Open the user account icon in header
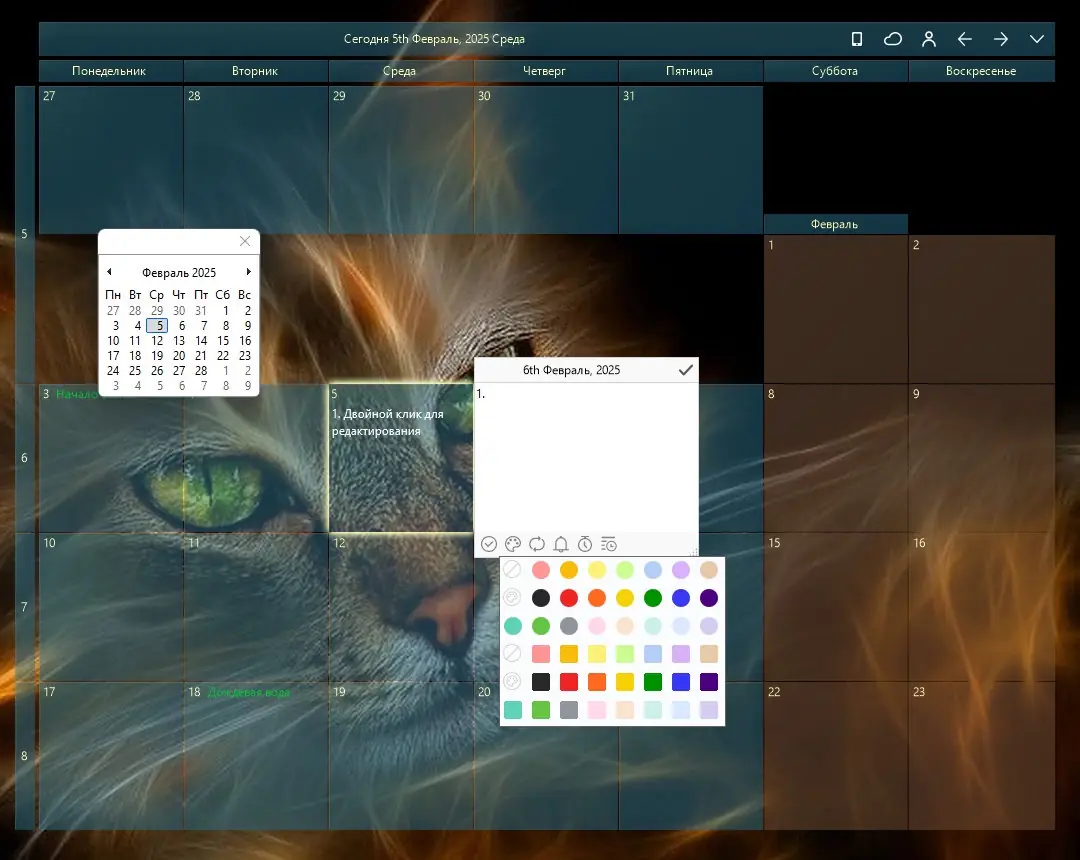Screen dimensions: 1080x860 pos(928,39)
